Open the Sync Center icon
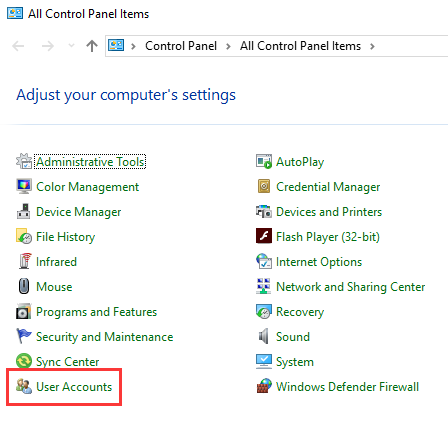This screenshot has height=423, width=448. [24, 361]
